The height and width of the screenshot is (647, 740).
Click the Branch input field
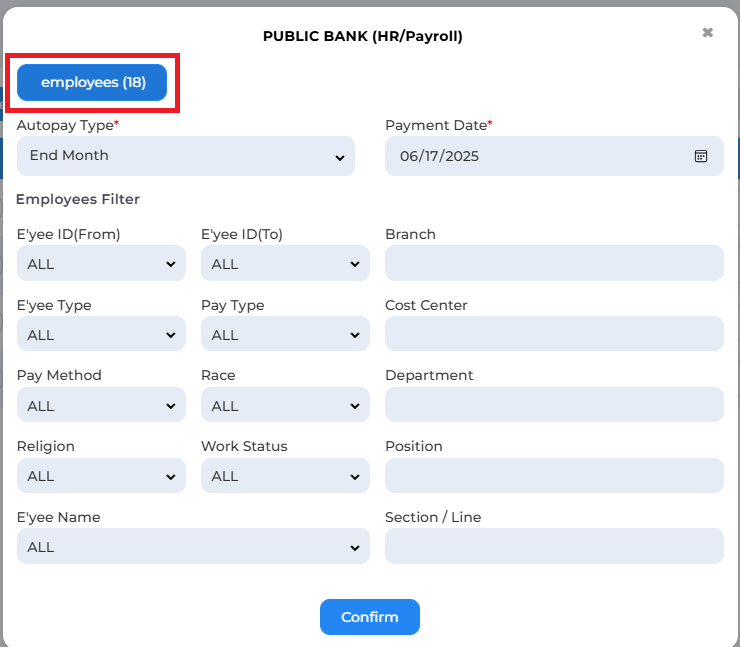(x=555, y=263)
